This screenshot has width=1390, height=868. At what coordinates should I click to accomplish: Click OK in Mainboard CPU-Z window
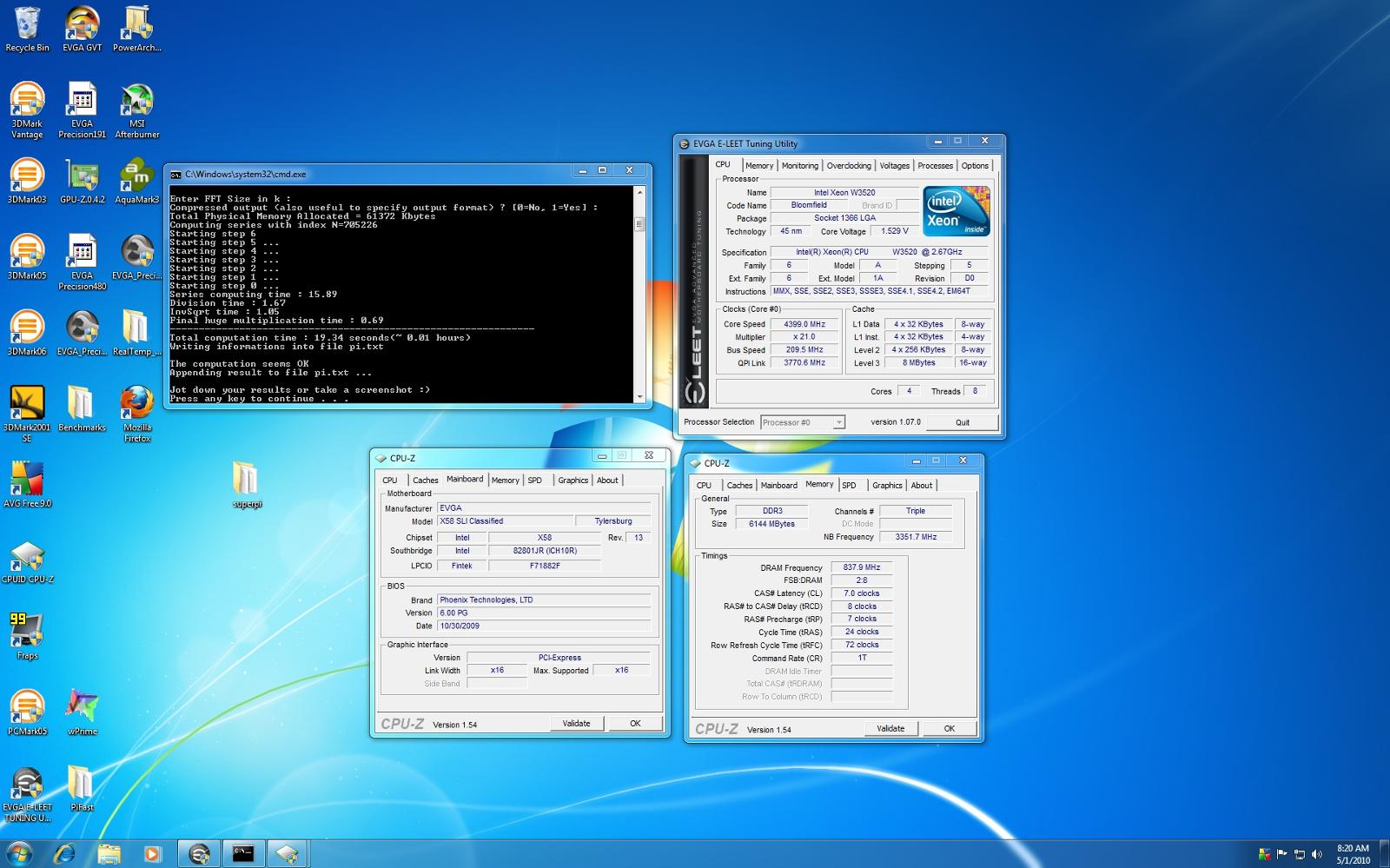click(x=635, y=723)
